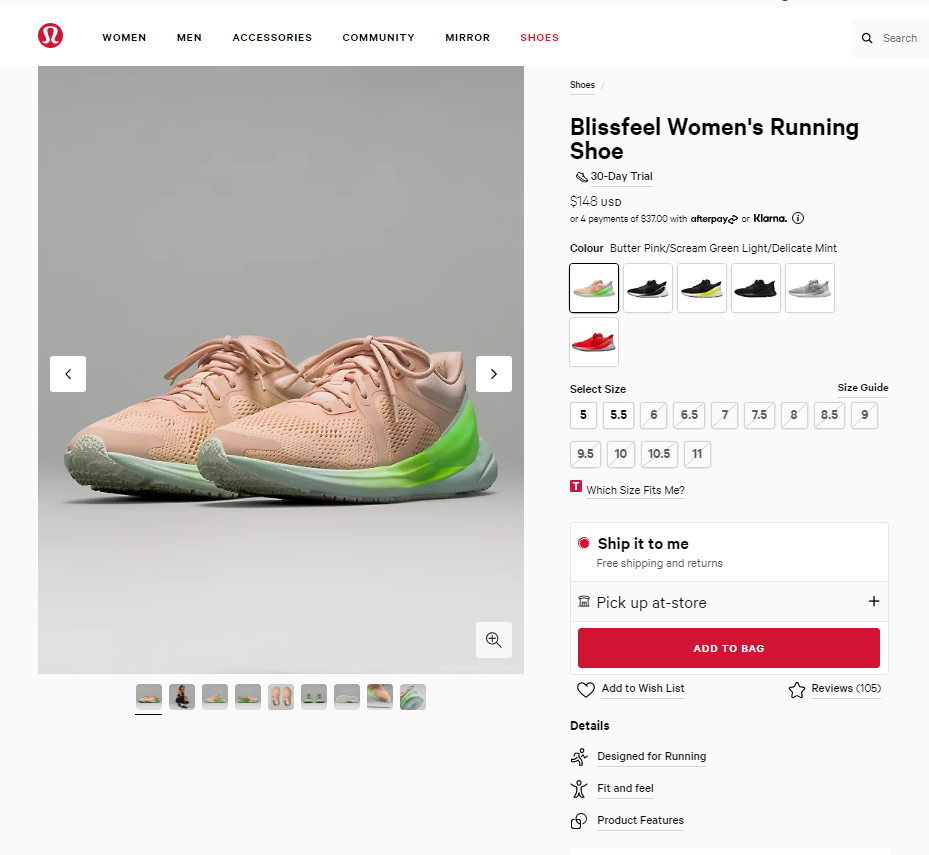The image size is (929, 855).
Task: Select thumbnail of model wearing shoes
Action: coord(182,697)
